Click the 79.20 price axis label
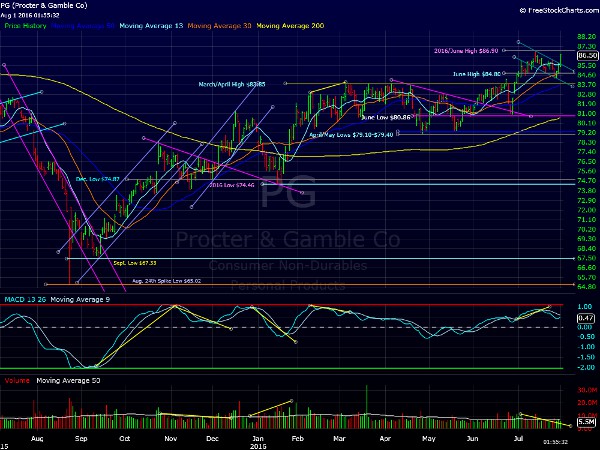This screenshot has height=450, width=600. [x=586, y=132]
